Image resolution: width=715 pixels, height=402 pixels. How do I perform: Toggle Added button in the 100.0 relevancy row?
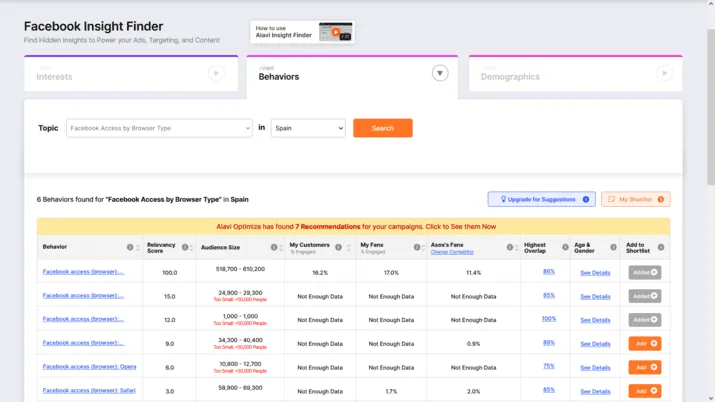click(x=645, y=272)
